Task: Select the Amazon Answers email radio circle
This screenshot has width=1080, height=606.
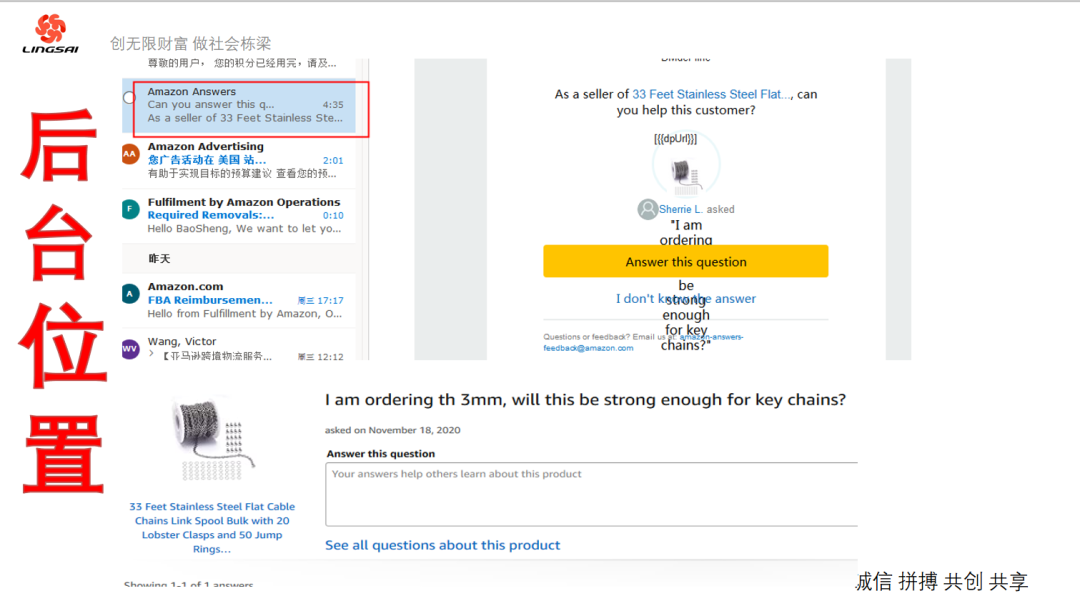Action: pyautogui.click(x=129, y=97)
